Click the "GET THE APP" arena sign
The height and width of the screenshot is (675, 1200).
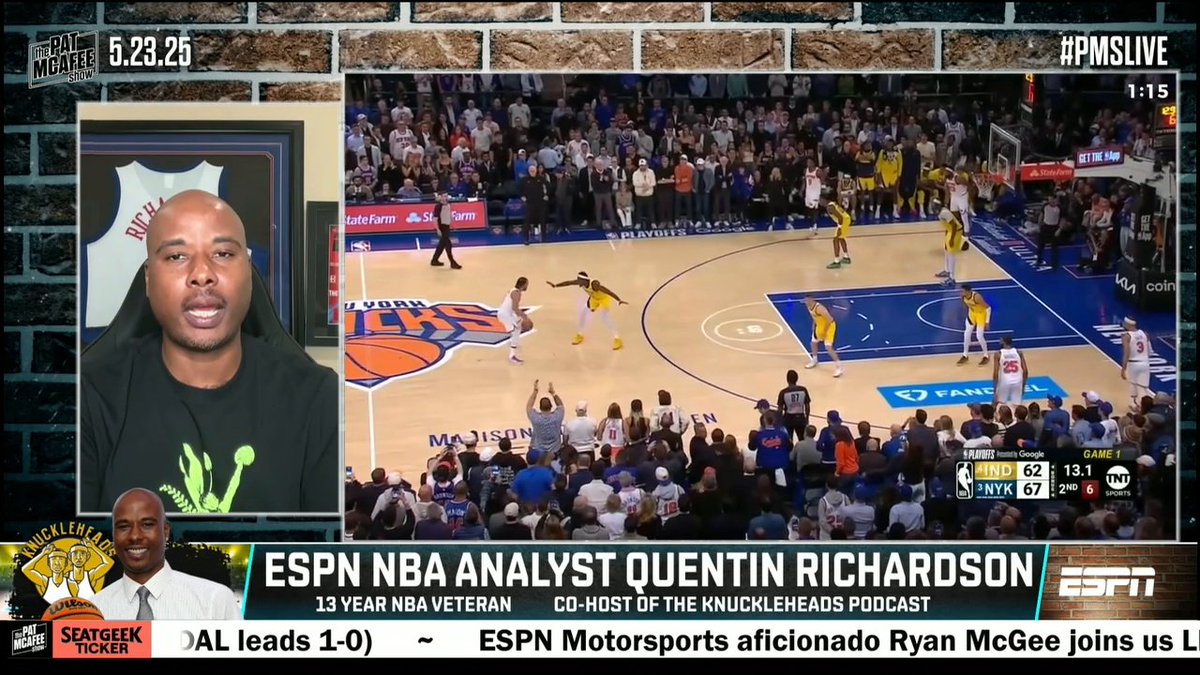point(1099,156)
